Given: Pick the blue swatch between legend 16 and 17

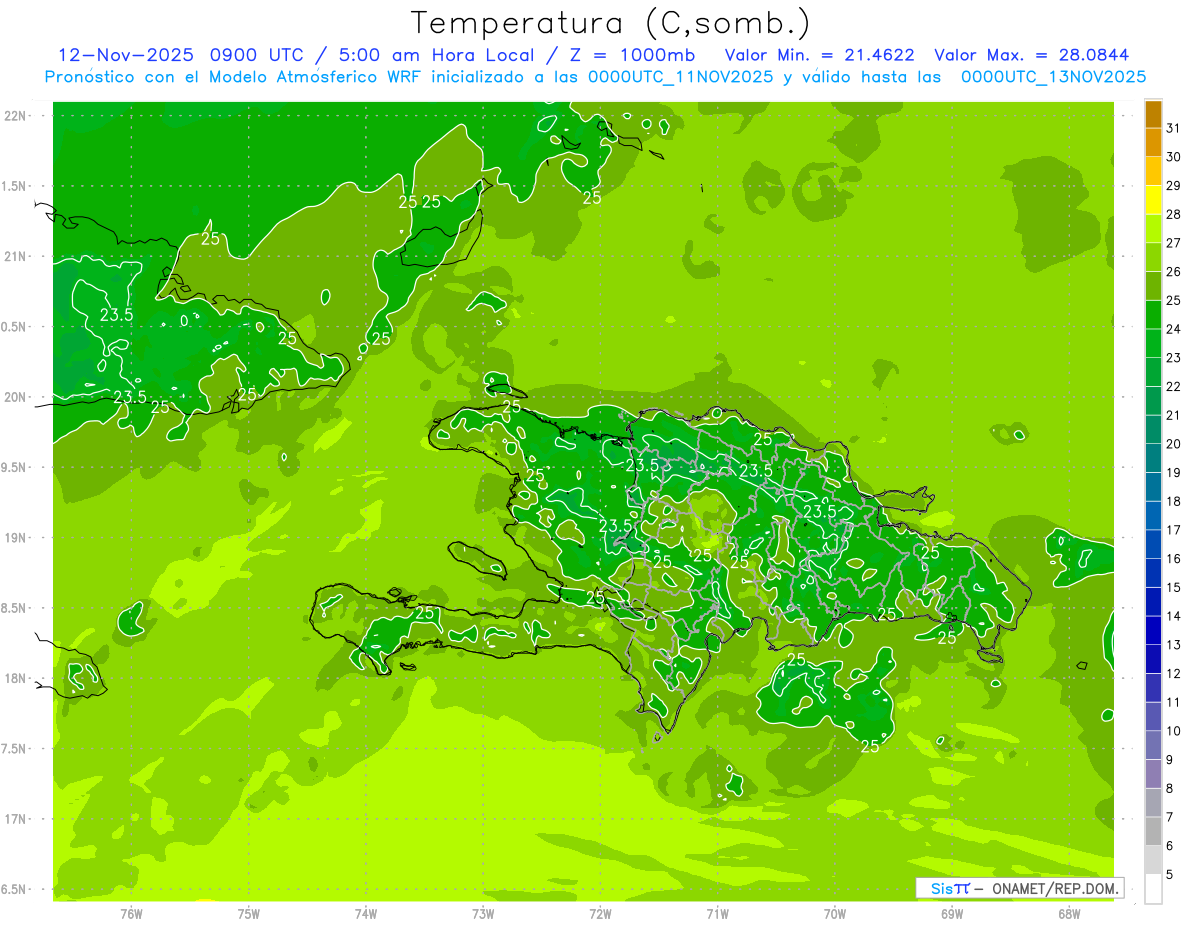Looking at the screenshot, I should tap(1153, 545).
